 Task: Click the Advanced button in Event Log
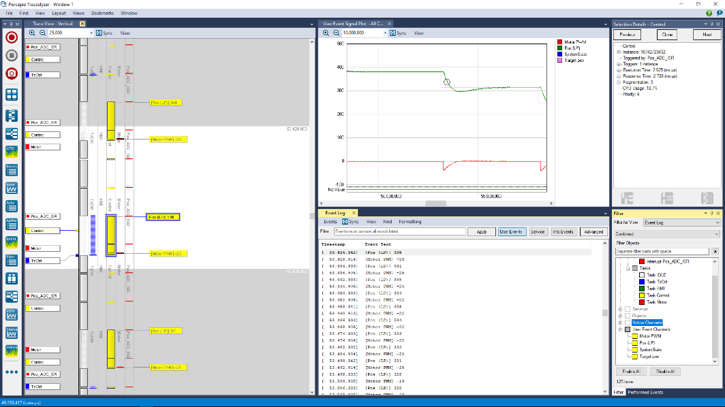(x=594, y=232)
